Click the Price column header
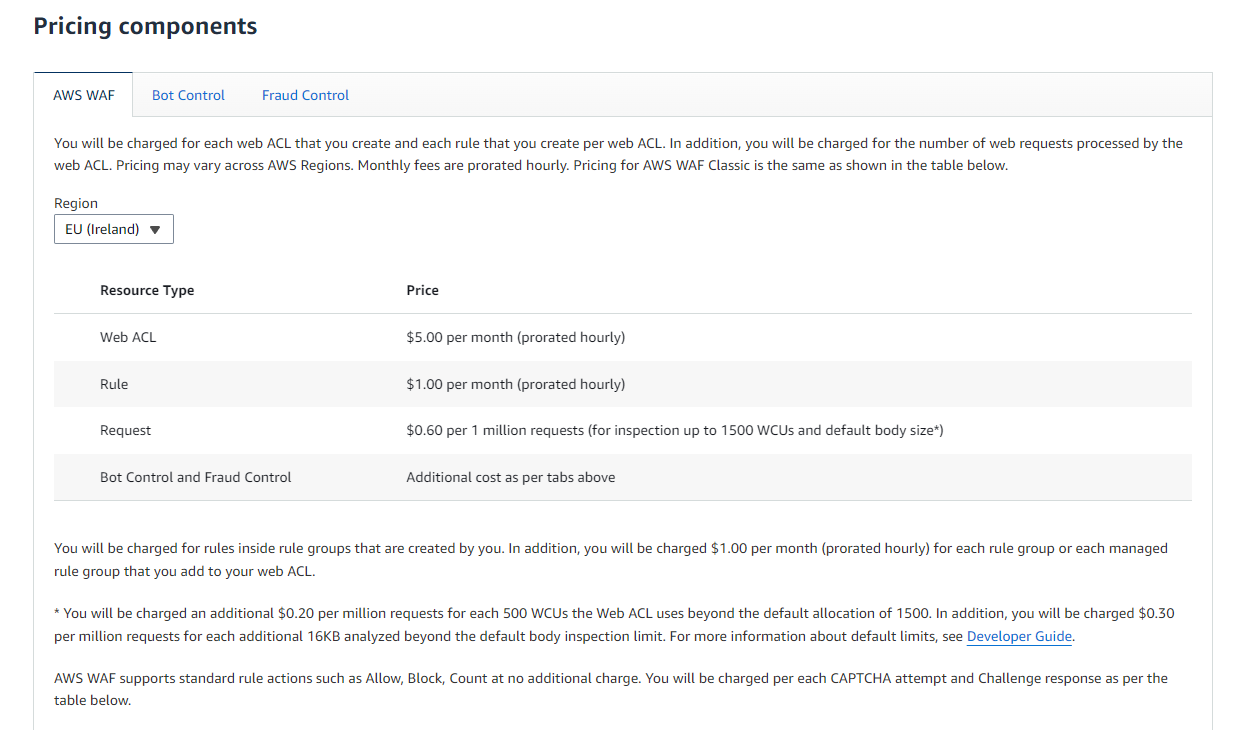1234x730 pixels. tap(422, 290)
